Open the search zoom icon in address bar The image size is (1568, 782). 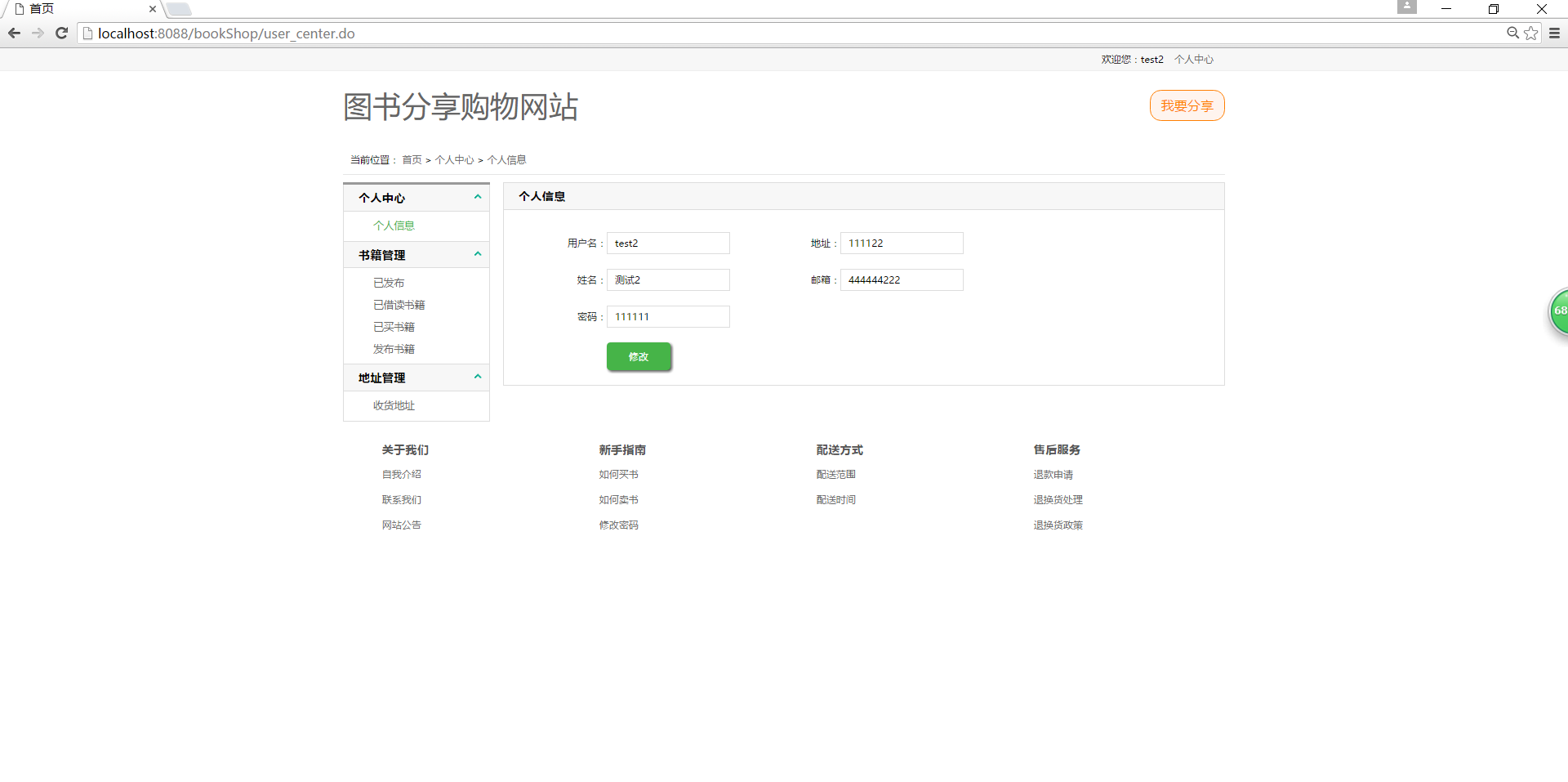1512,34
